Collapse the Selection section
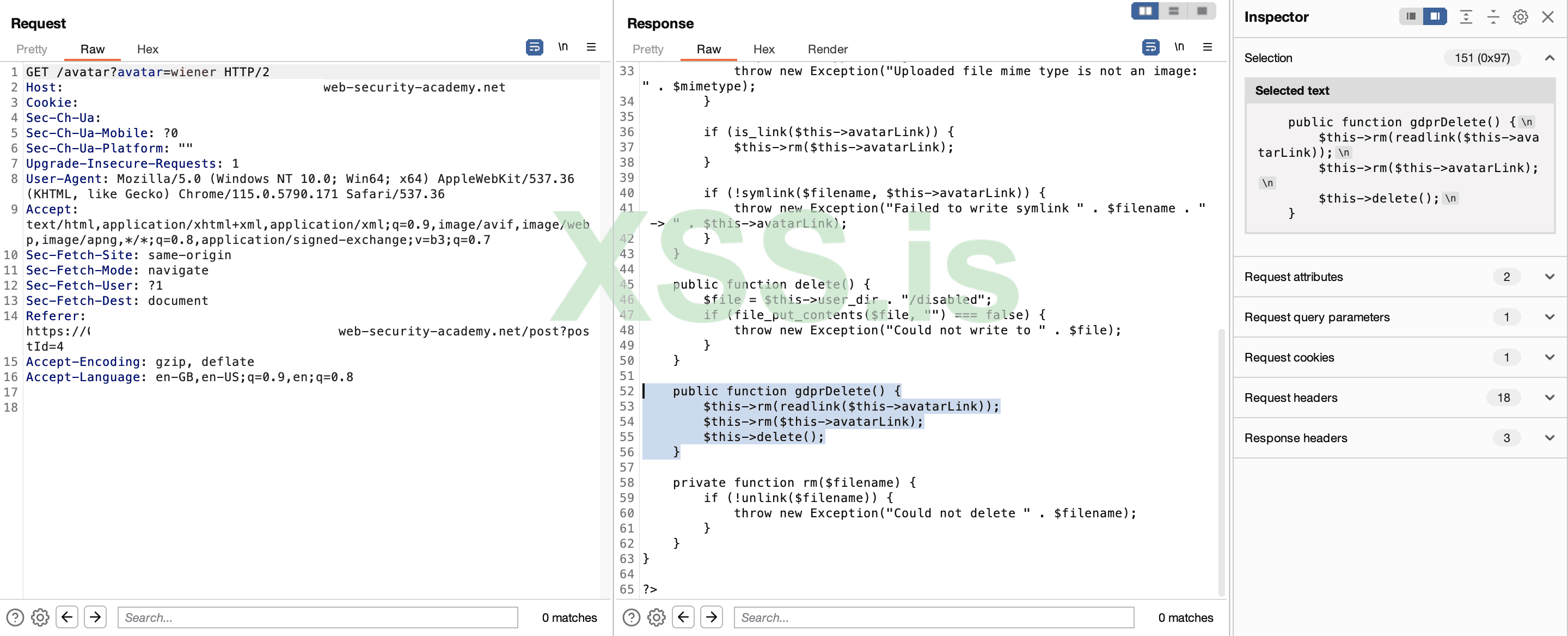Viewport: 1568px width, 636px height. click(x=1549, y=58)
